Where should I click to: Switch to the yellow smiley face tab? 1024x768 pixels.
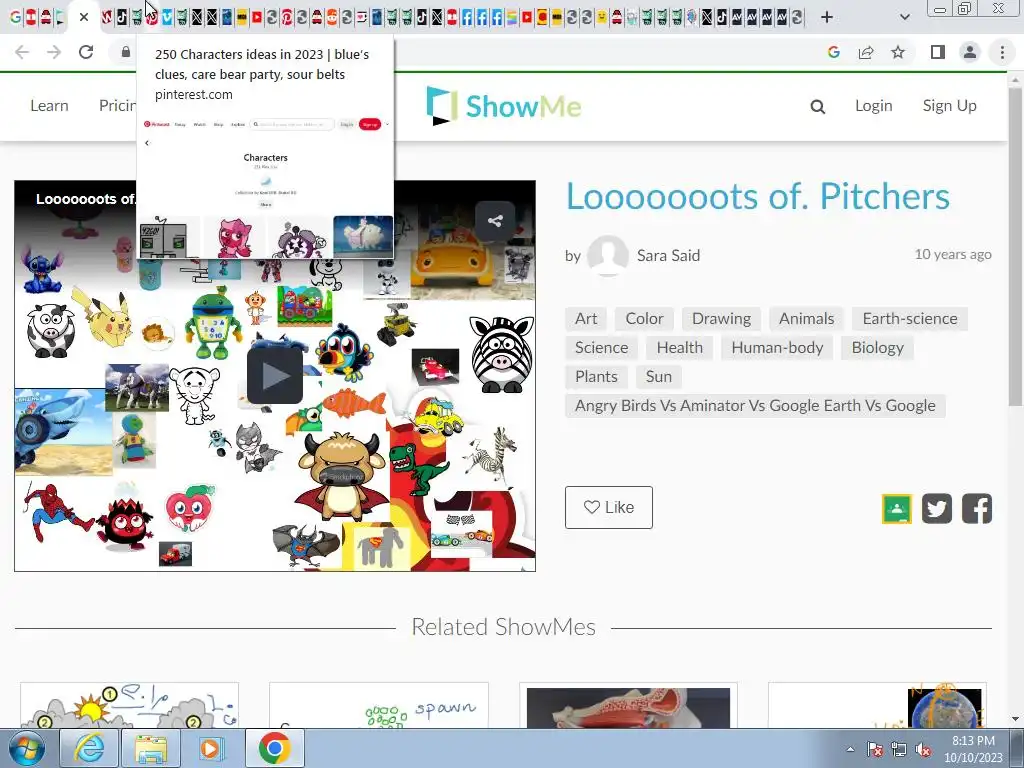point(601,17)
